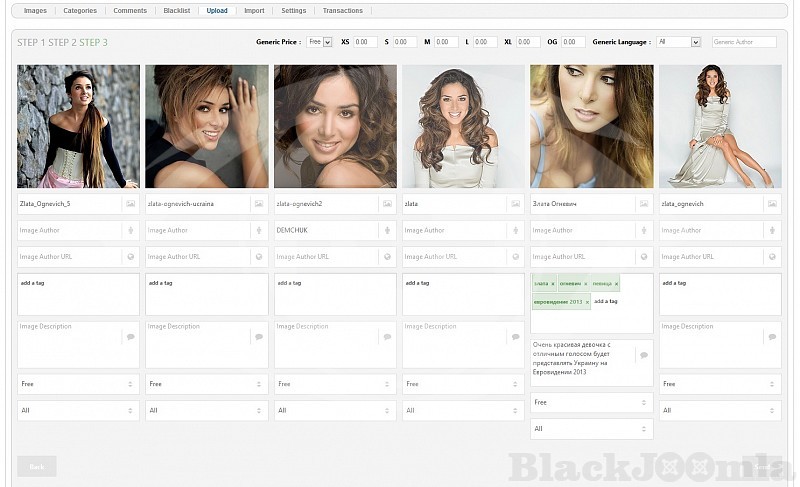Open the Settings tab
Viewport: 800px width, 487px height.
[293, 11]
